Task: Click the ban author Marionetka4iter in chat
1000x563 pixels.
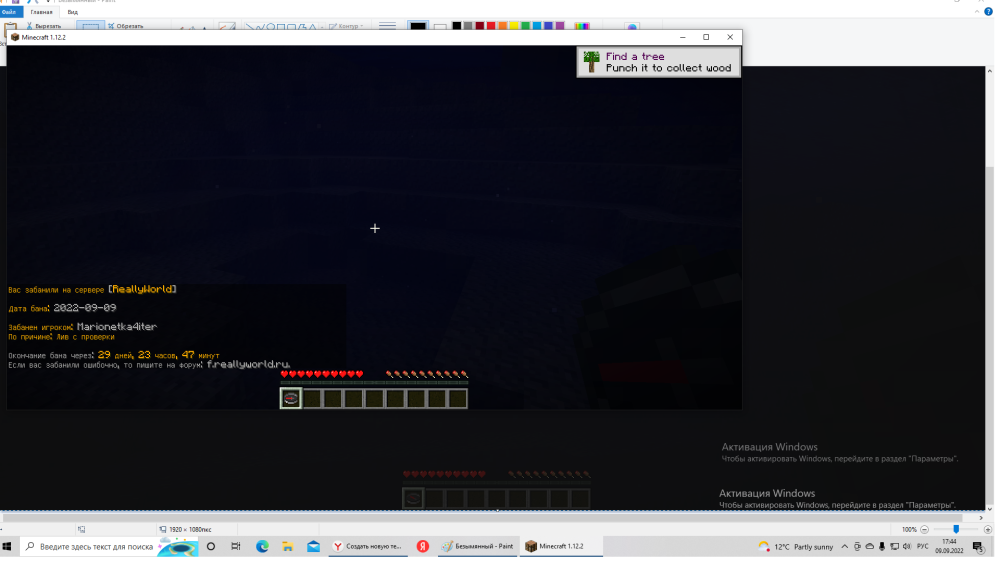Action: (x=117, y=327)
